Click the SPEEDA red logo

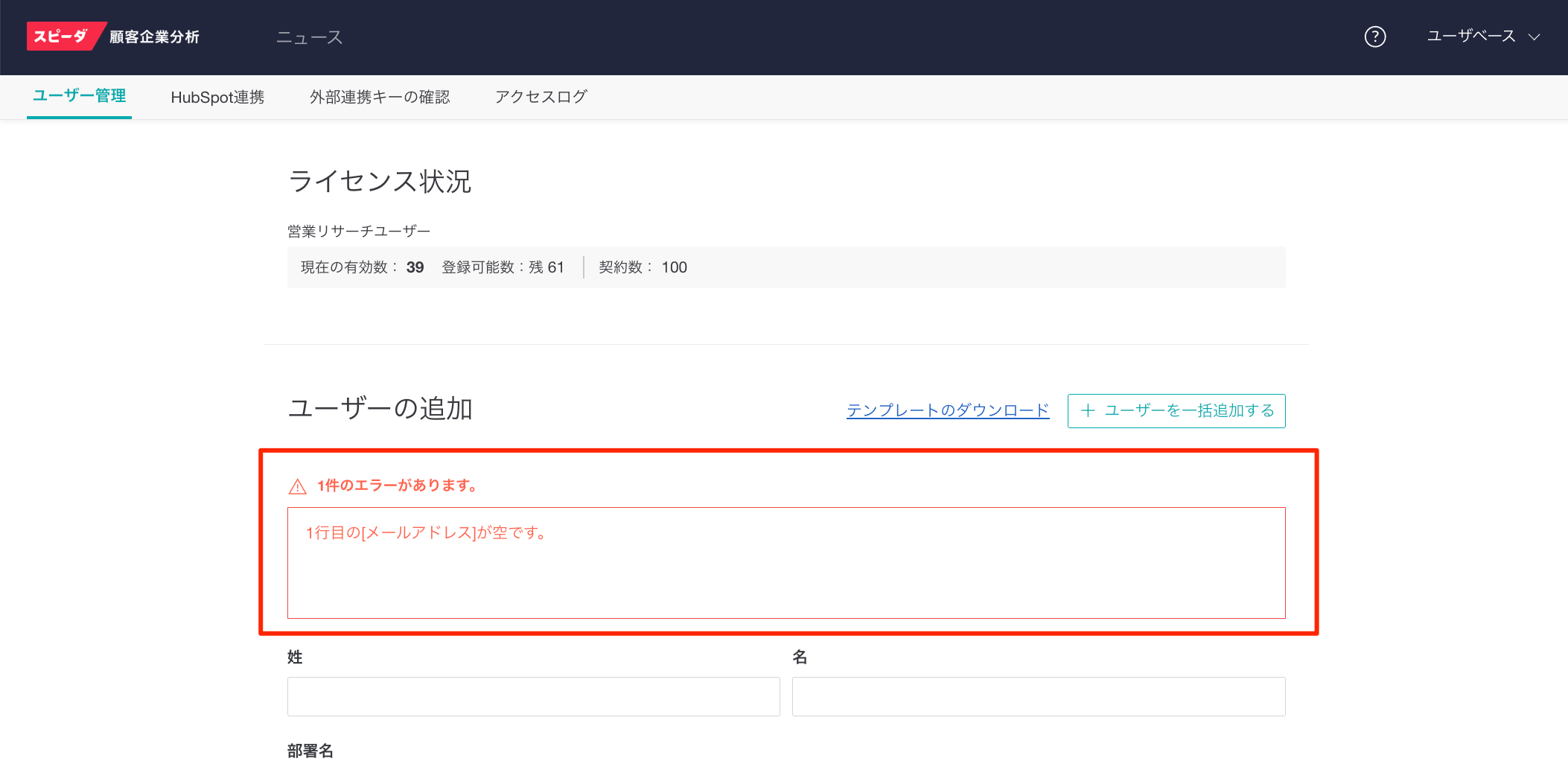coord(61,36)
